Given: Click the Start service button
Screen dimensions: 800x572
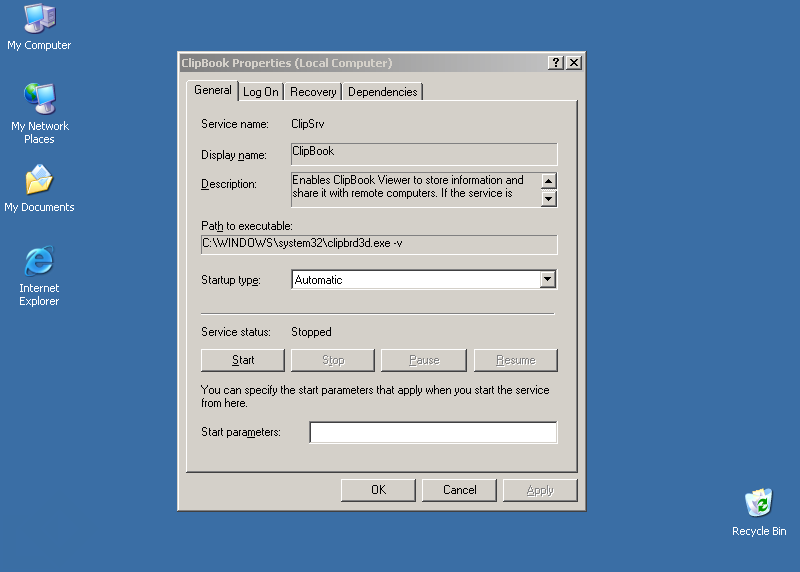Looking at the screenshot, I should (x=243, y=360).
